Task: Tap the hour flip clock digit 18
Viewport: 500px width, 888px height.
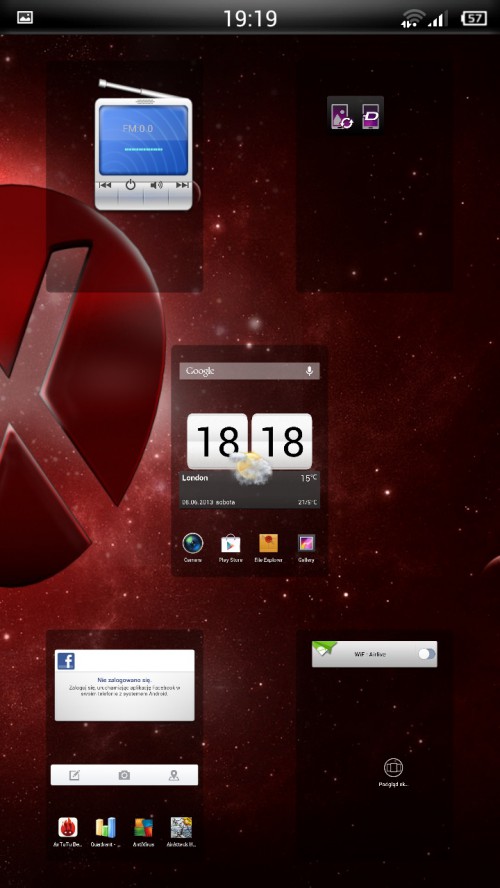Action: coord(217,441)
